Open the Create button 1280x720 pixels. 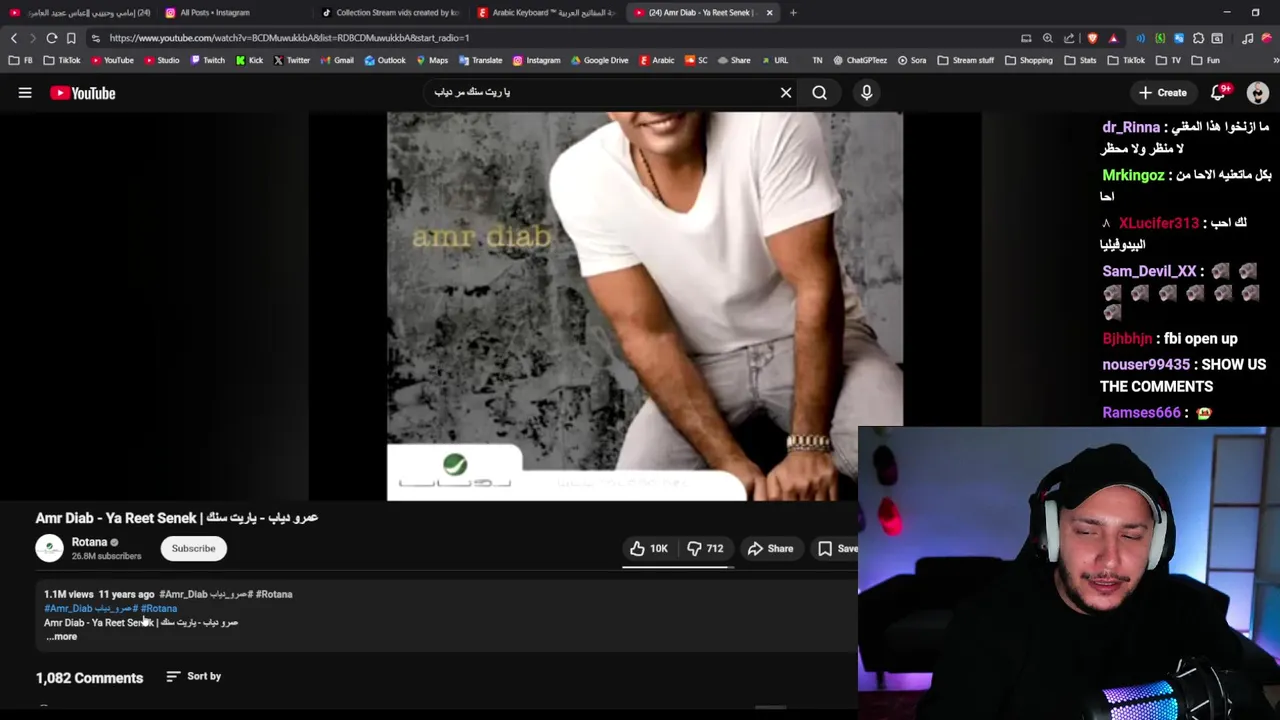point(1163,93)
